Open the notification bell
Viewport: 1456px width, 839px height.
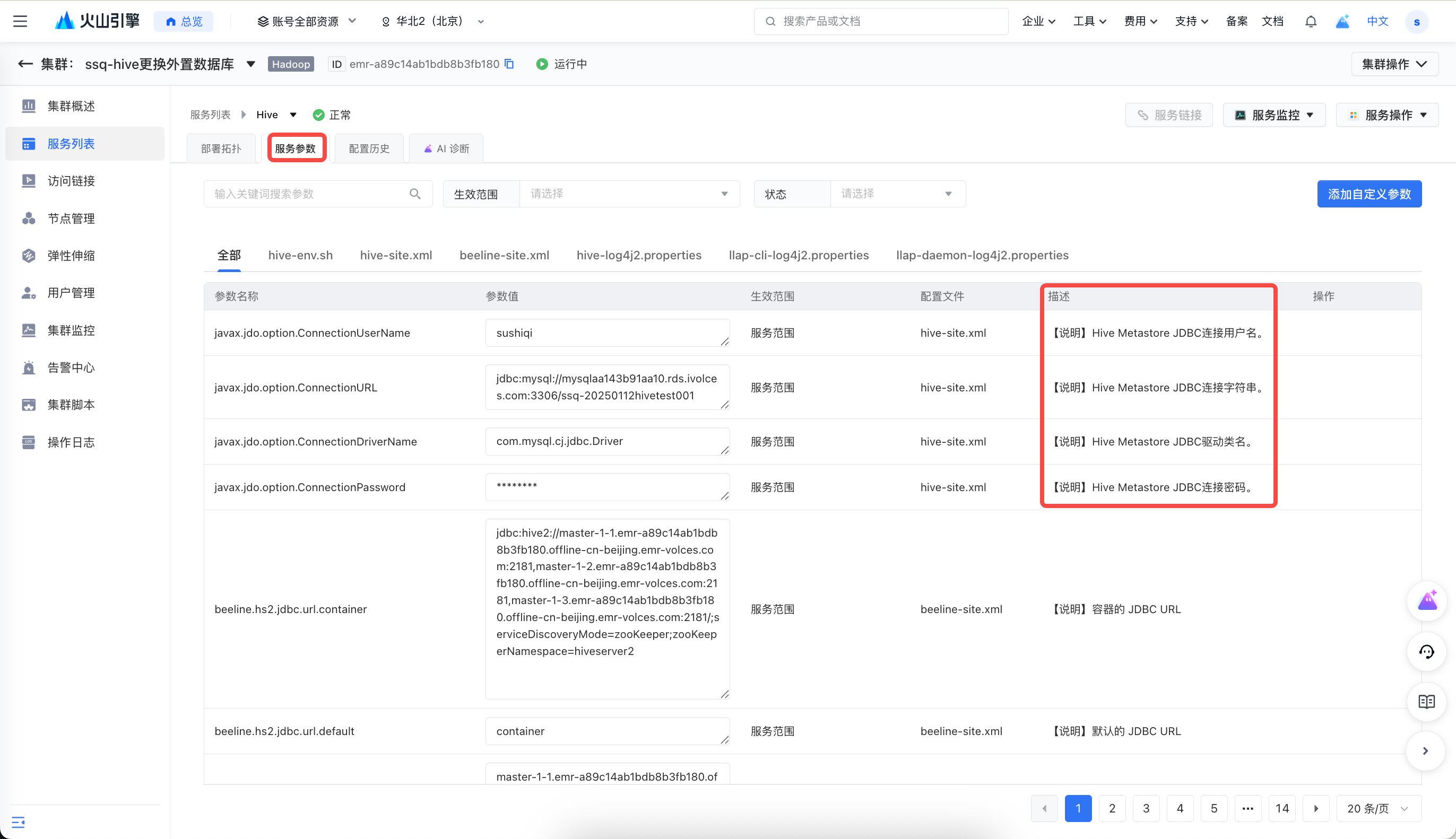[x=1310, y=21]
